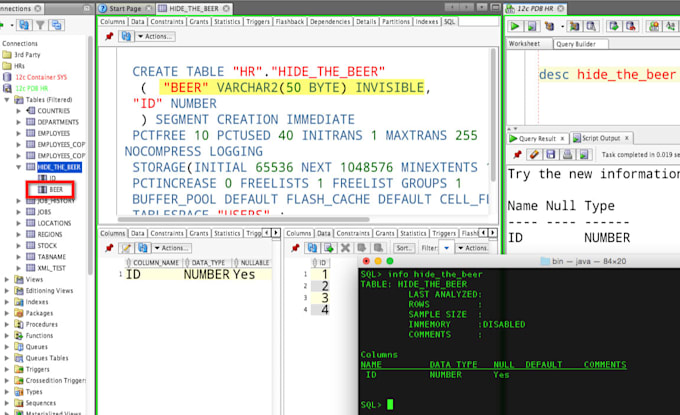Click the Rollback icon in worksheet toolbar

pyautogui.click(x=631, y=26)
